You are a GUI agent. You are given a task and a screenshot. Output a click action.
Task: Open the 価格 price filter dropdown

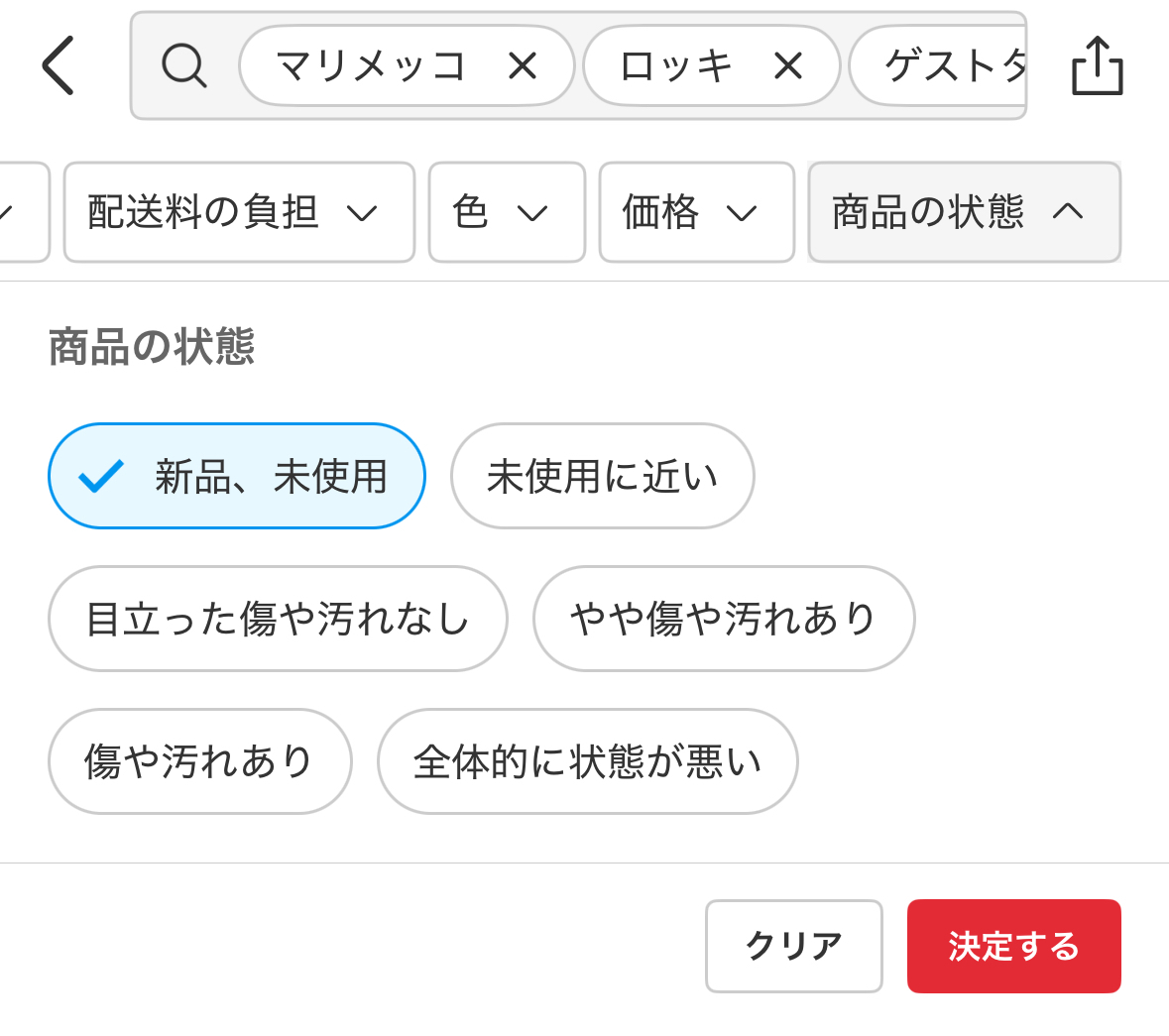pos(696,212)
